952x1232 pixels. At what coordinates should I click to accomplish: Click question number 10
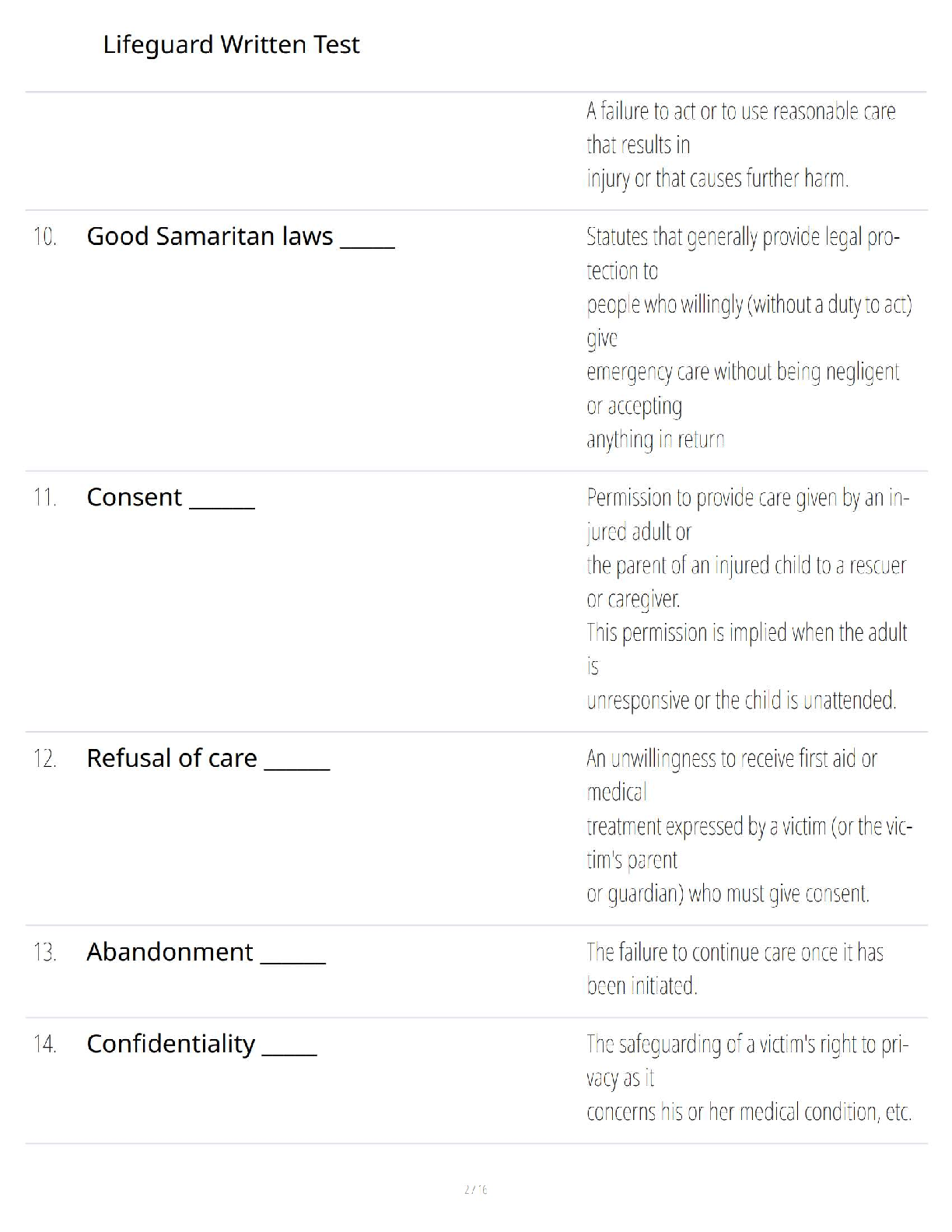click(45, 236)
